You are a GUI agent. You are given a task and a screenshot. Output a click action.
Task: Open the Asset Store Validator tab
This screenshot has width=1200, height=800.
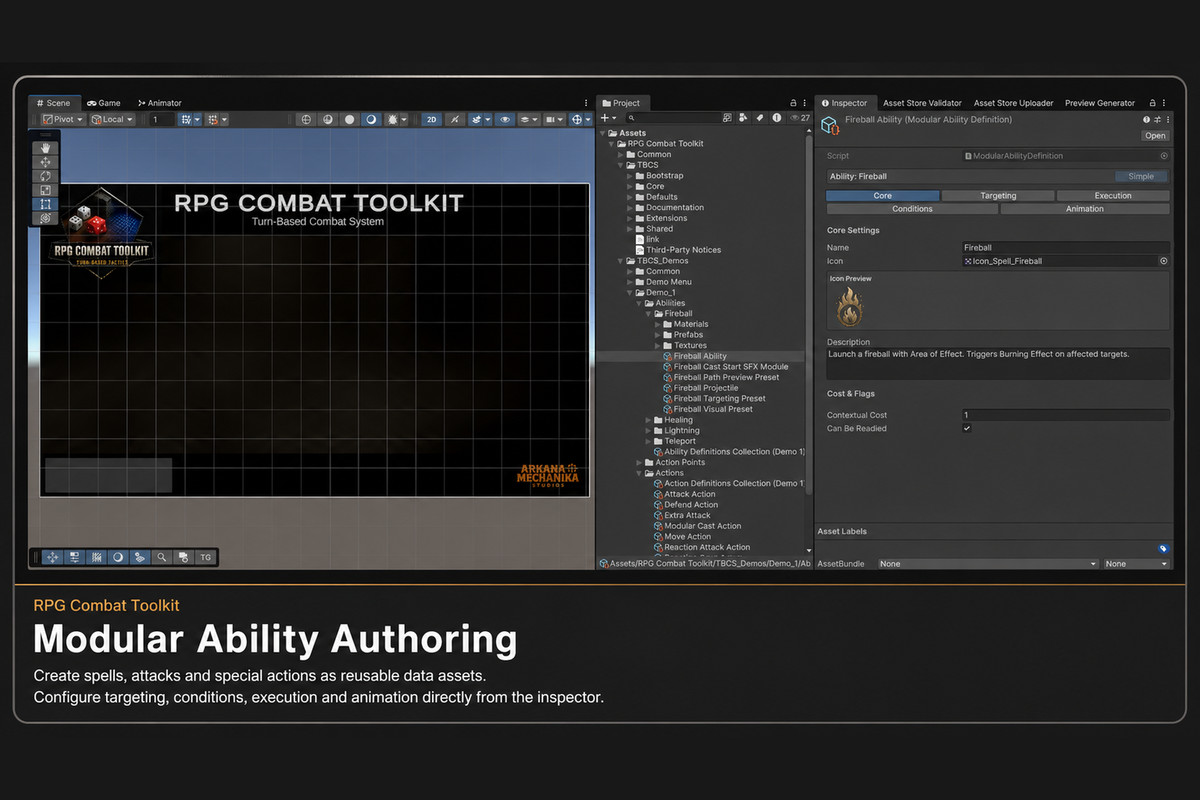922,103
